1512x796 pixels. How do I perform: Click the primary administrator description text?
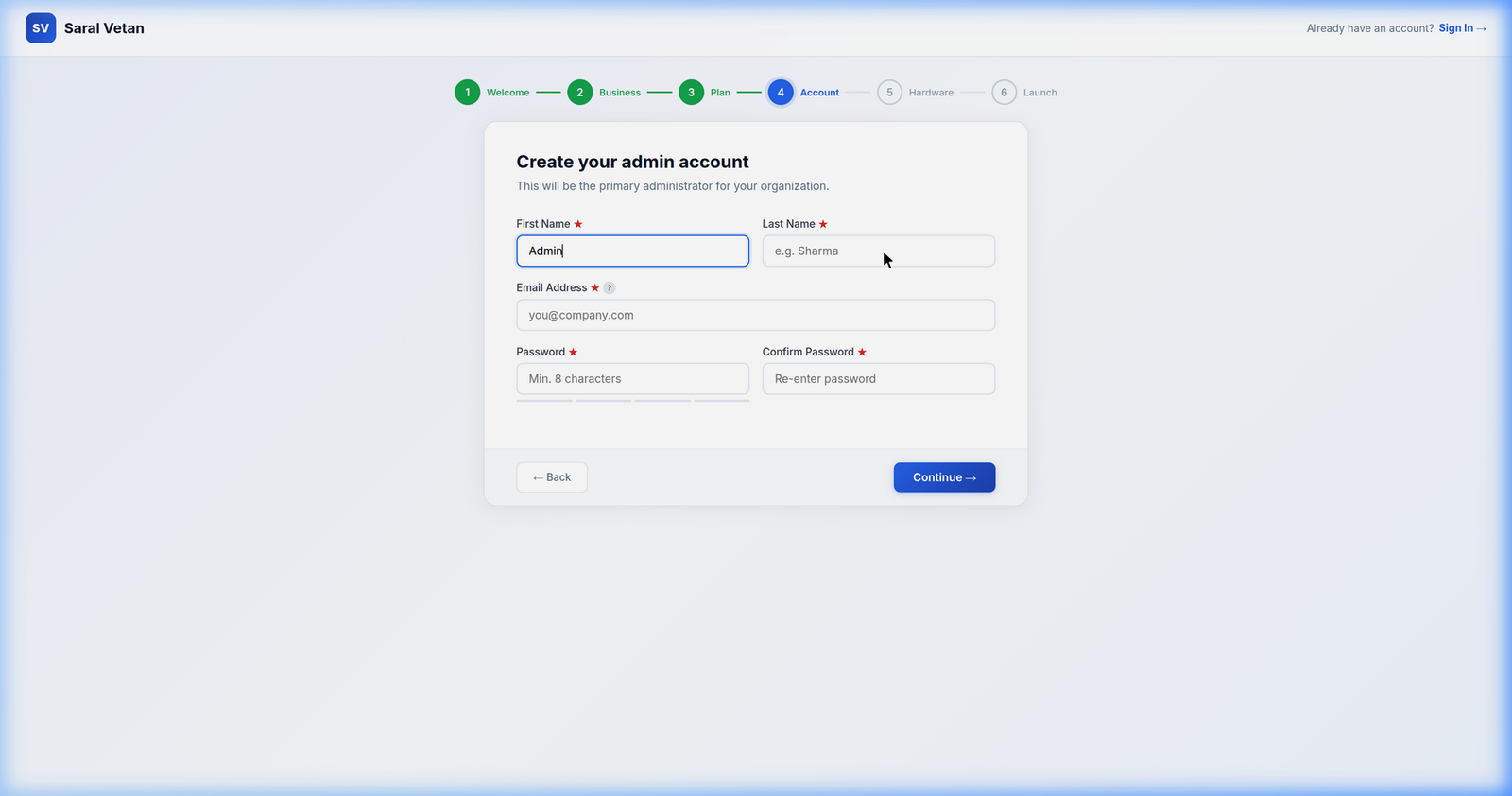(x=673, y=186)
